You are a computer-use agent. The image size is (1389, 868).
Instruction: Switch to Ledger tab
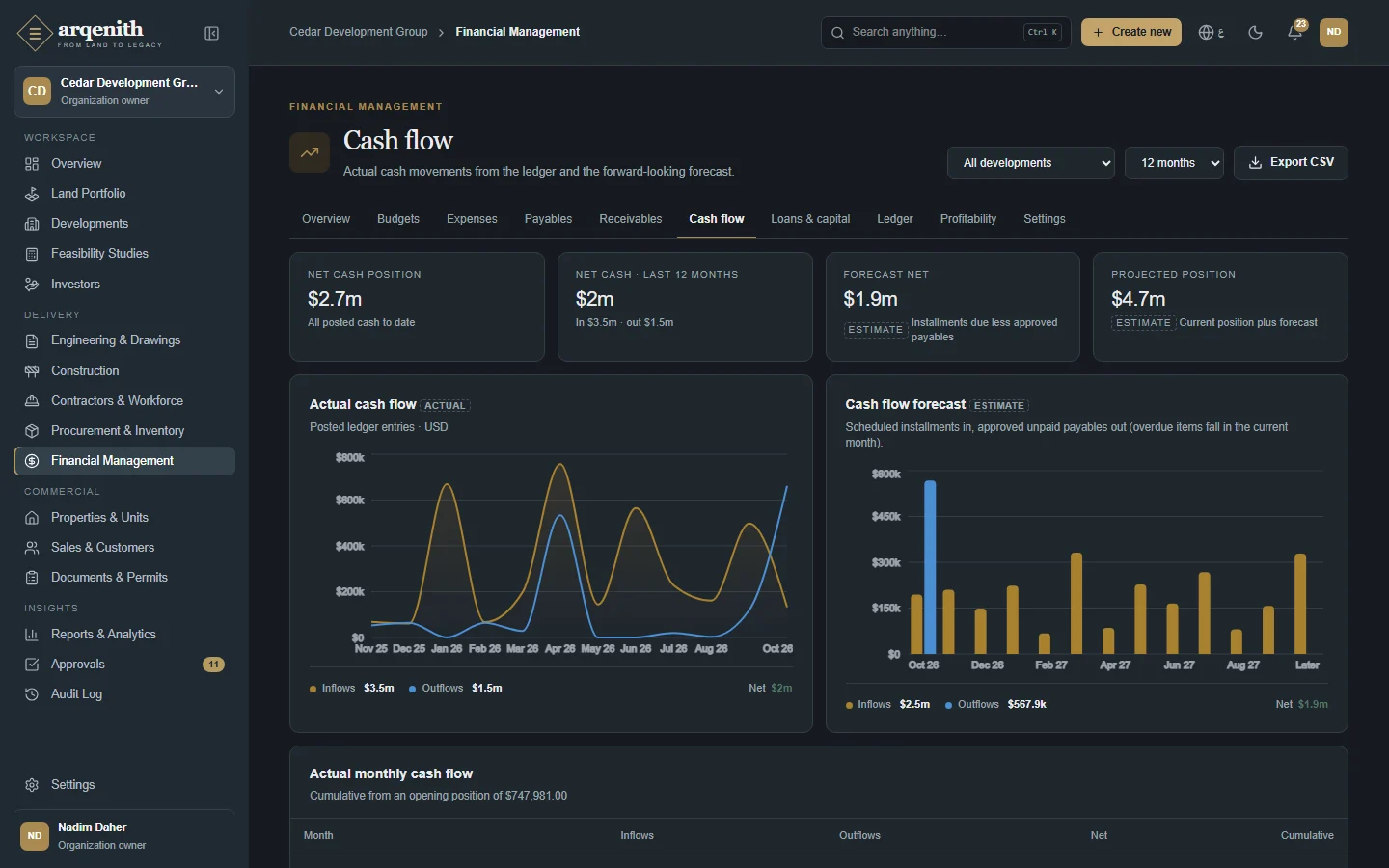[895, 219]
